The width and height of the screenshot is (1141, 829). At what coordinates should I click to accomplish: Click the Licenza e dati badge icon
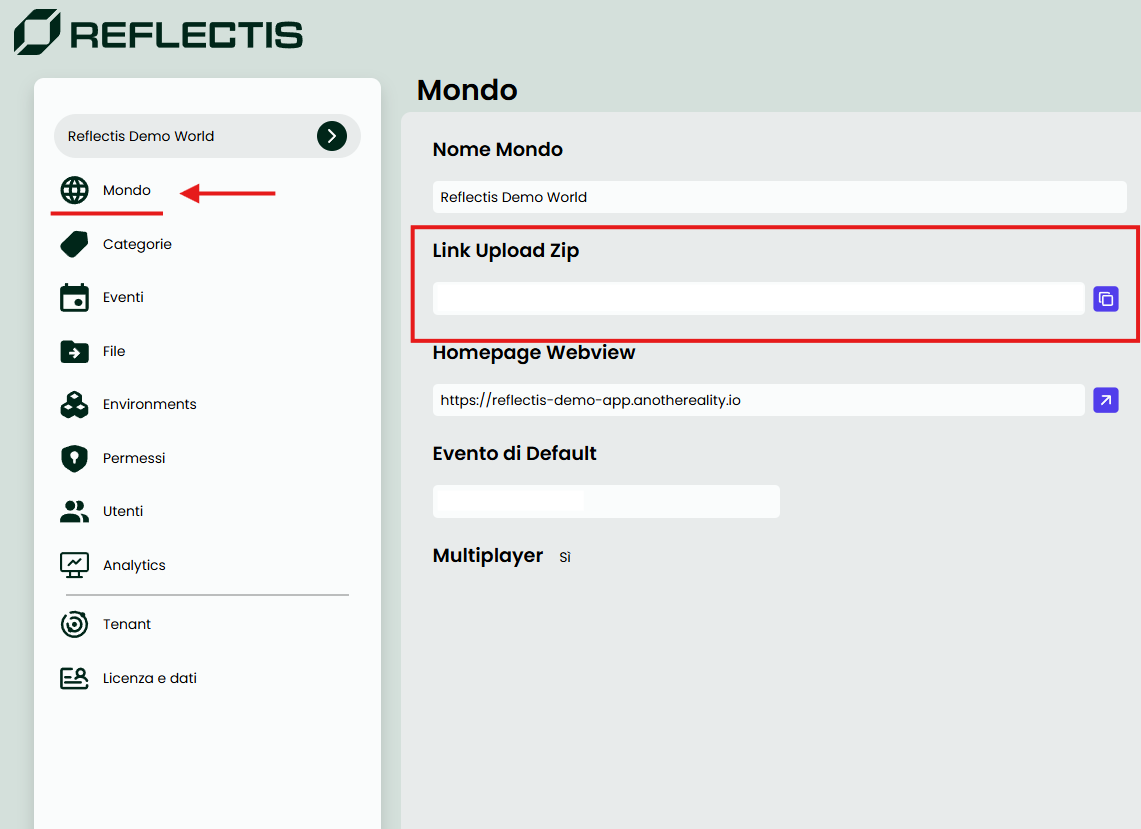pyautogui.click(x=74, y=677)
